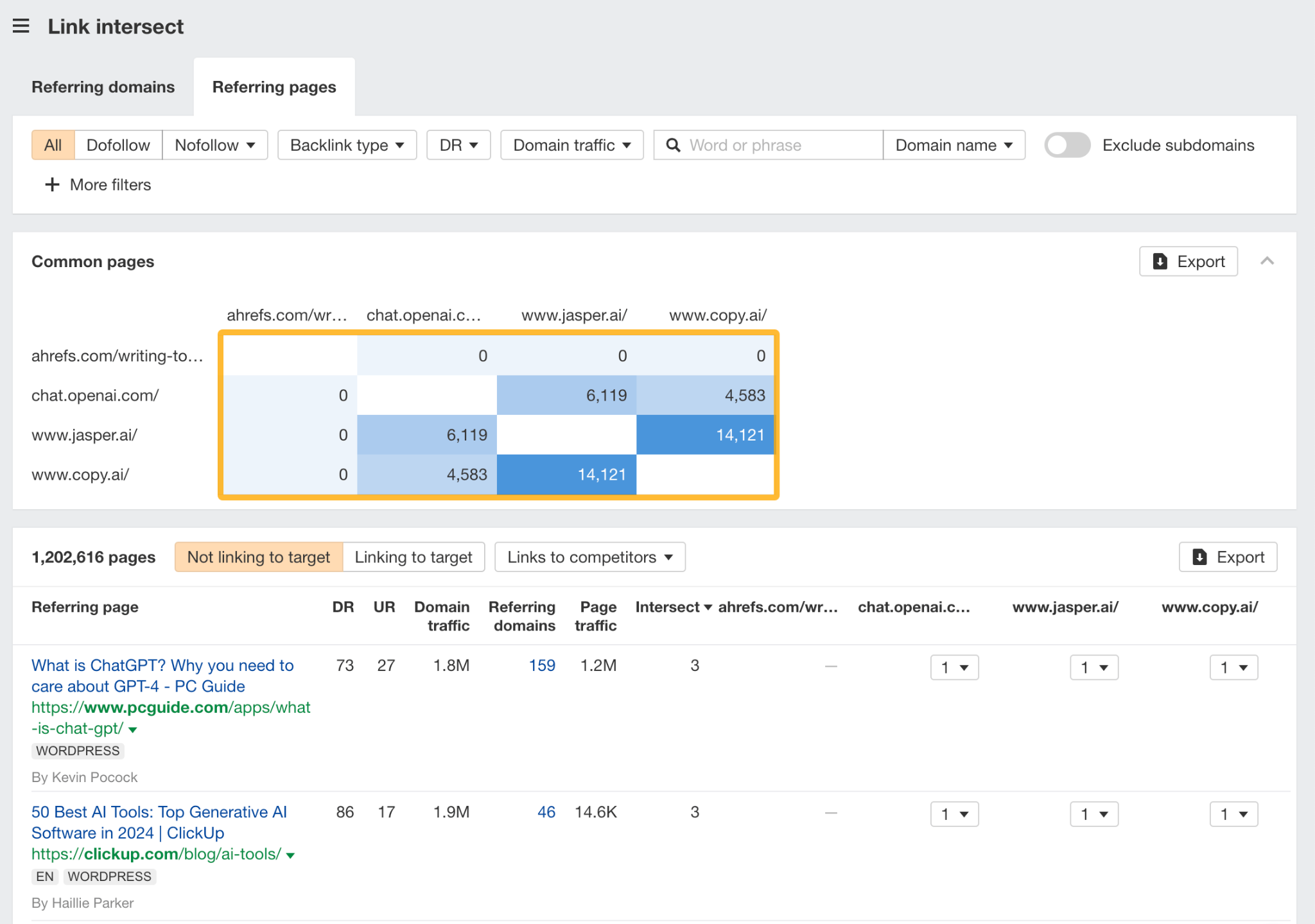Switch to the Referring domains tab
Viewport: 1315px width, 924px height.
pos(103,87)
